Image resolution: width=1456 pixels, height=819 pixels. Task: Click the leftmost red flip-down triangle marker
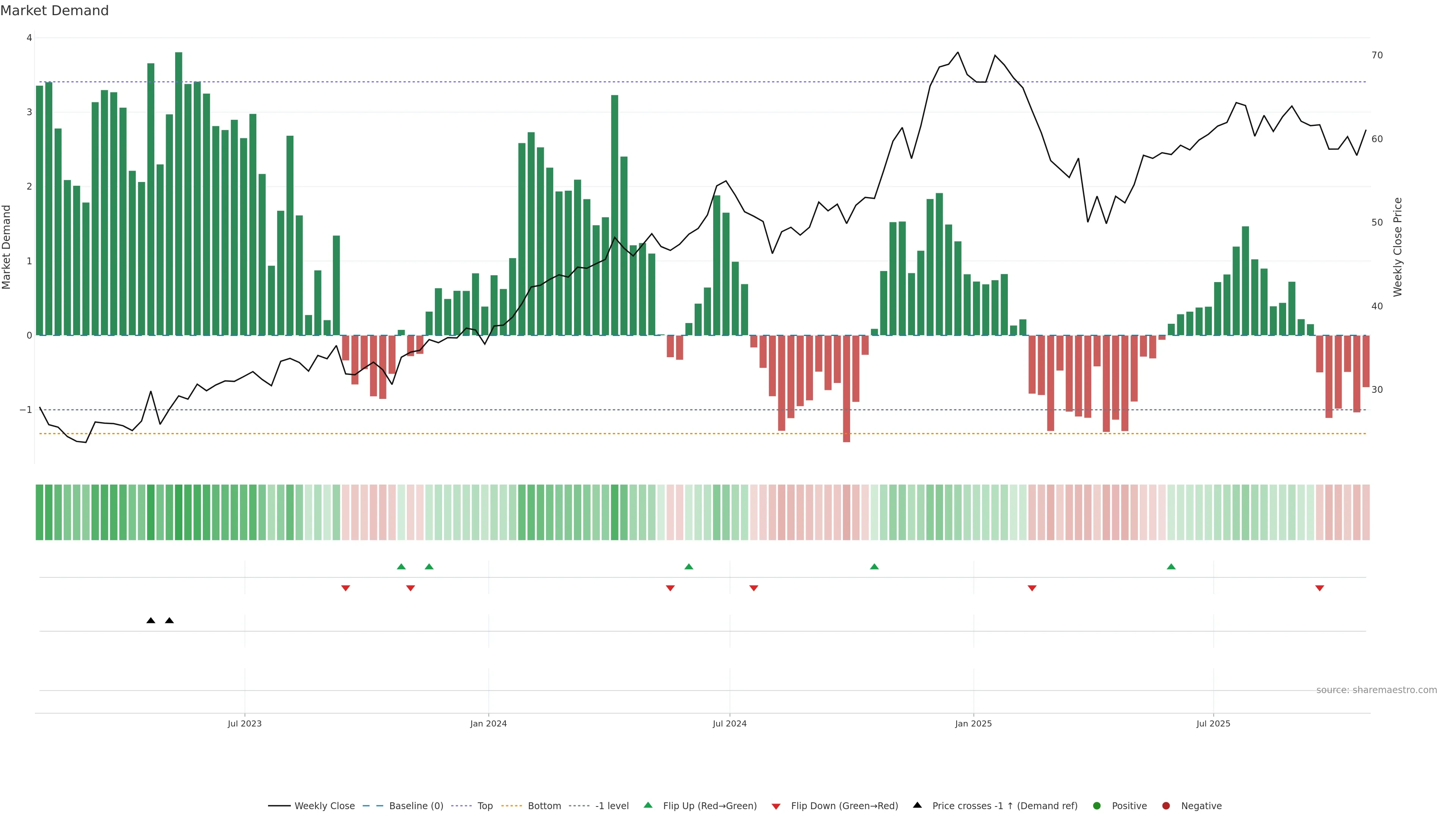[x=345, y=588]
